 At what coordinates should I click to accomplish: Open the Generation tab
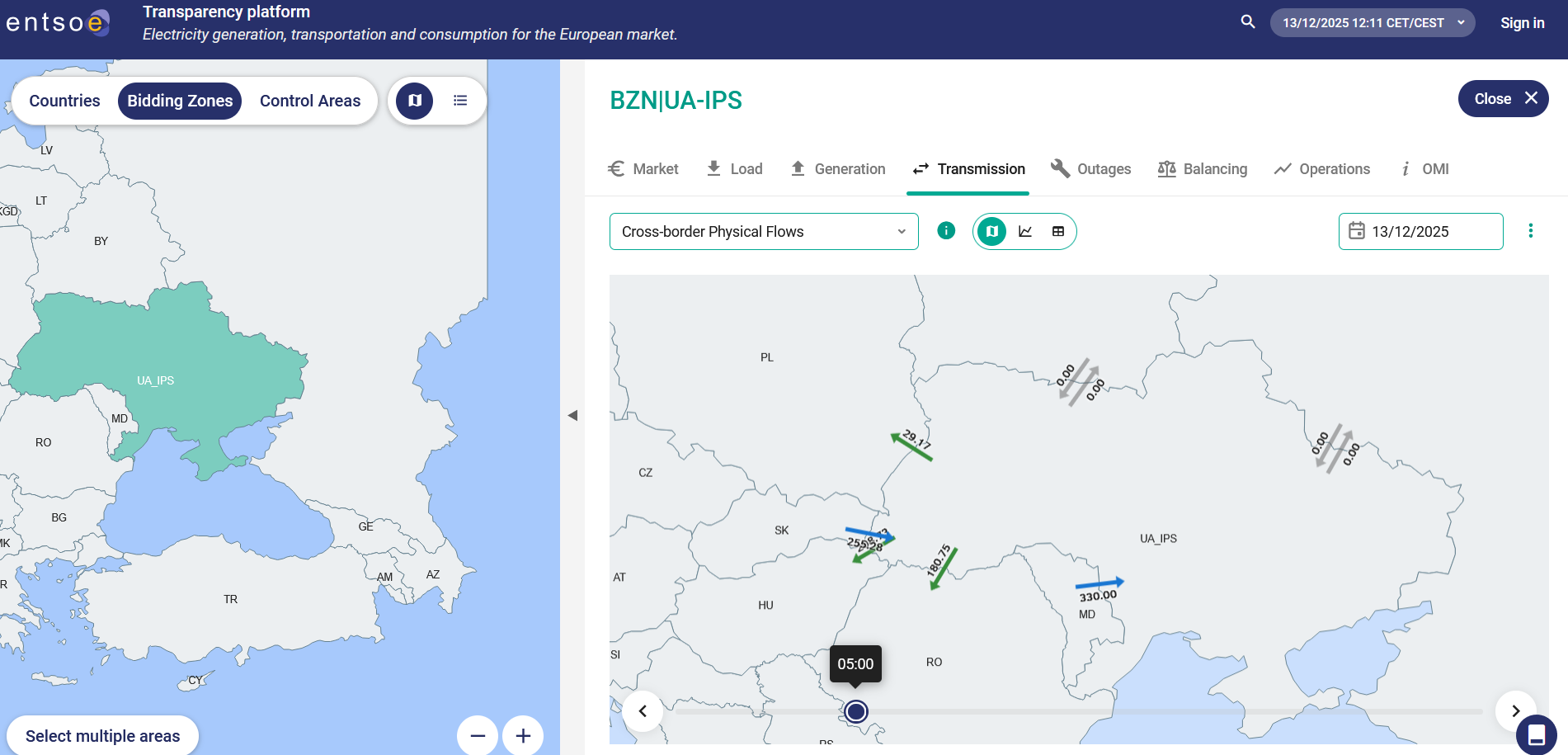[x=838, y=169]
